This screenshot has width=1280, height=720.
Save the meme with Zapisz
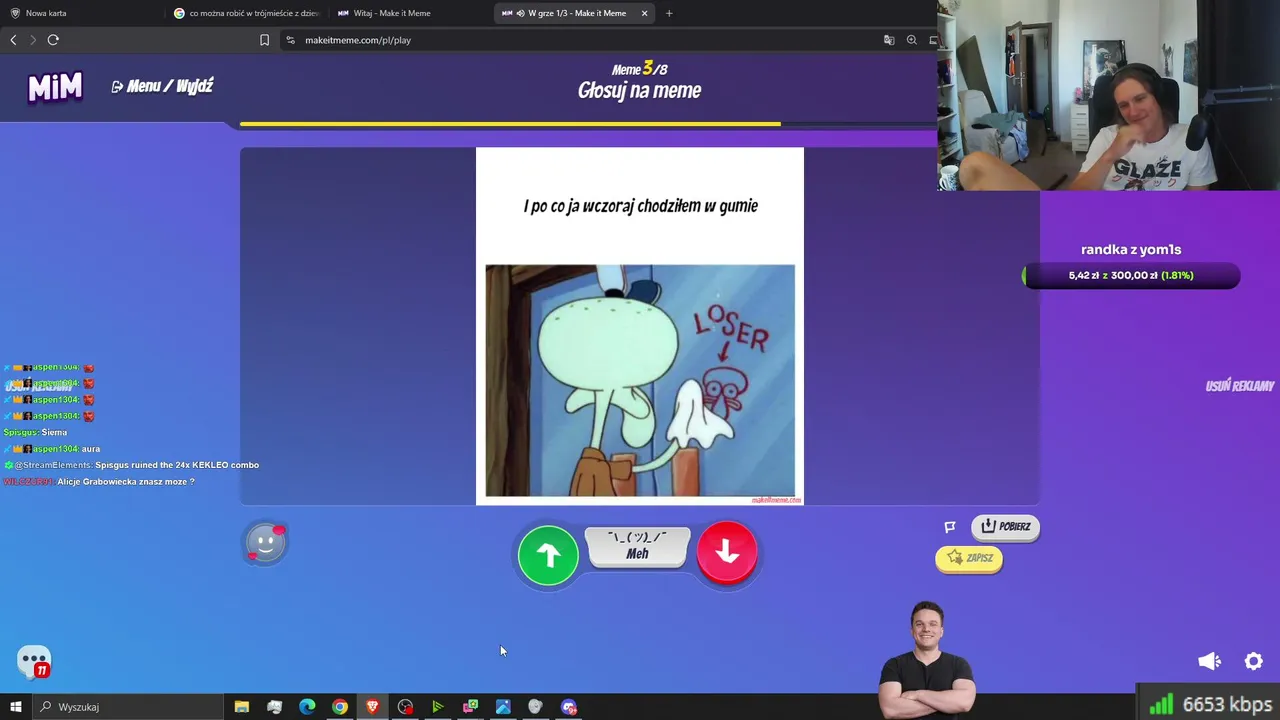(x=969, y=559)
